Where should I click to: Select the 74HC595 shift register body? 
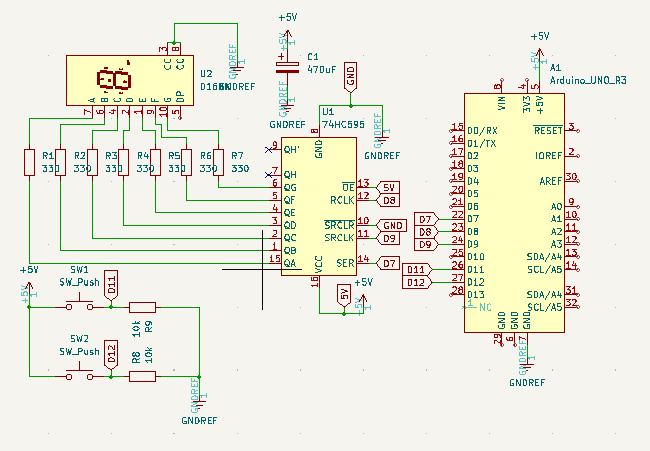point(319,206)
